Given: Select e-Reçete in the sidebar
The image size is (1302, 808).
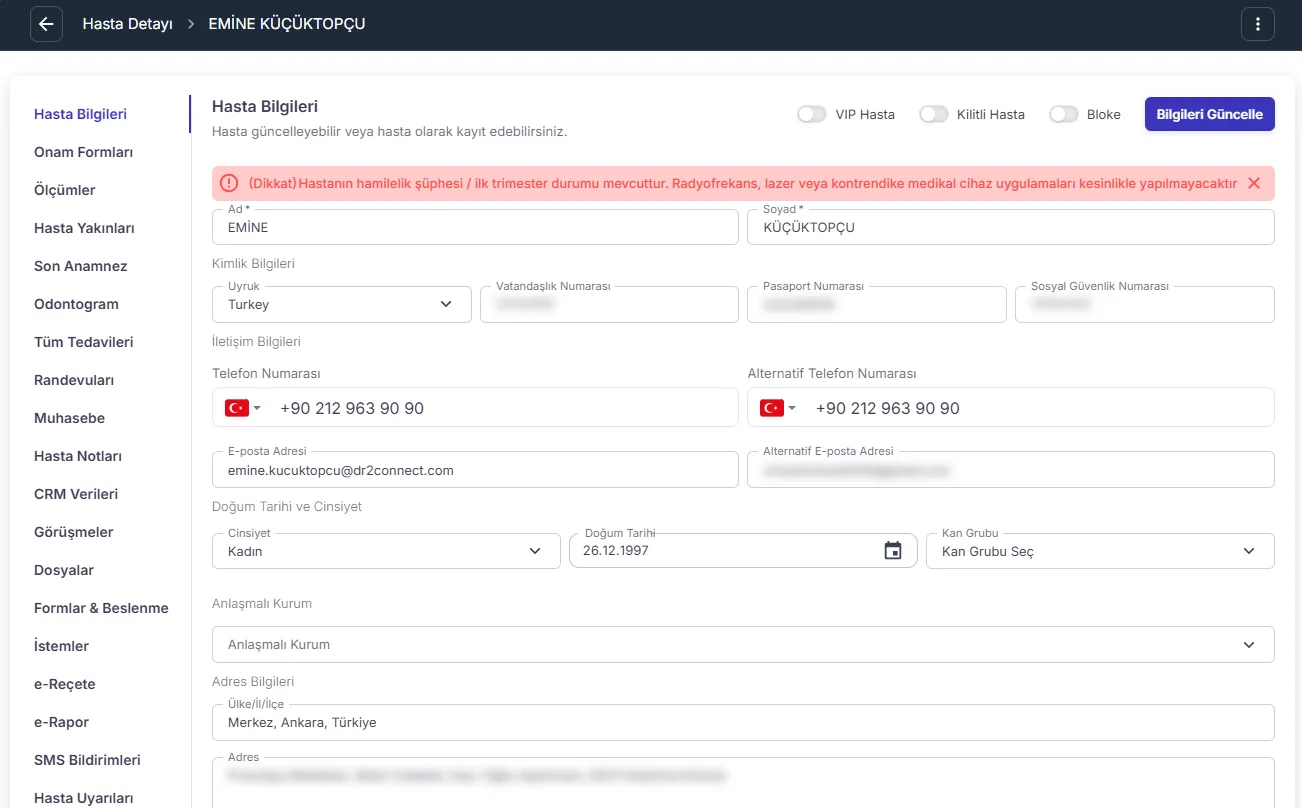Looking at the screenshot, I should tap(65, 684).
